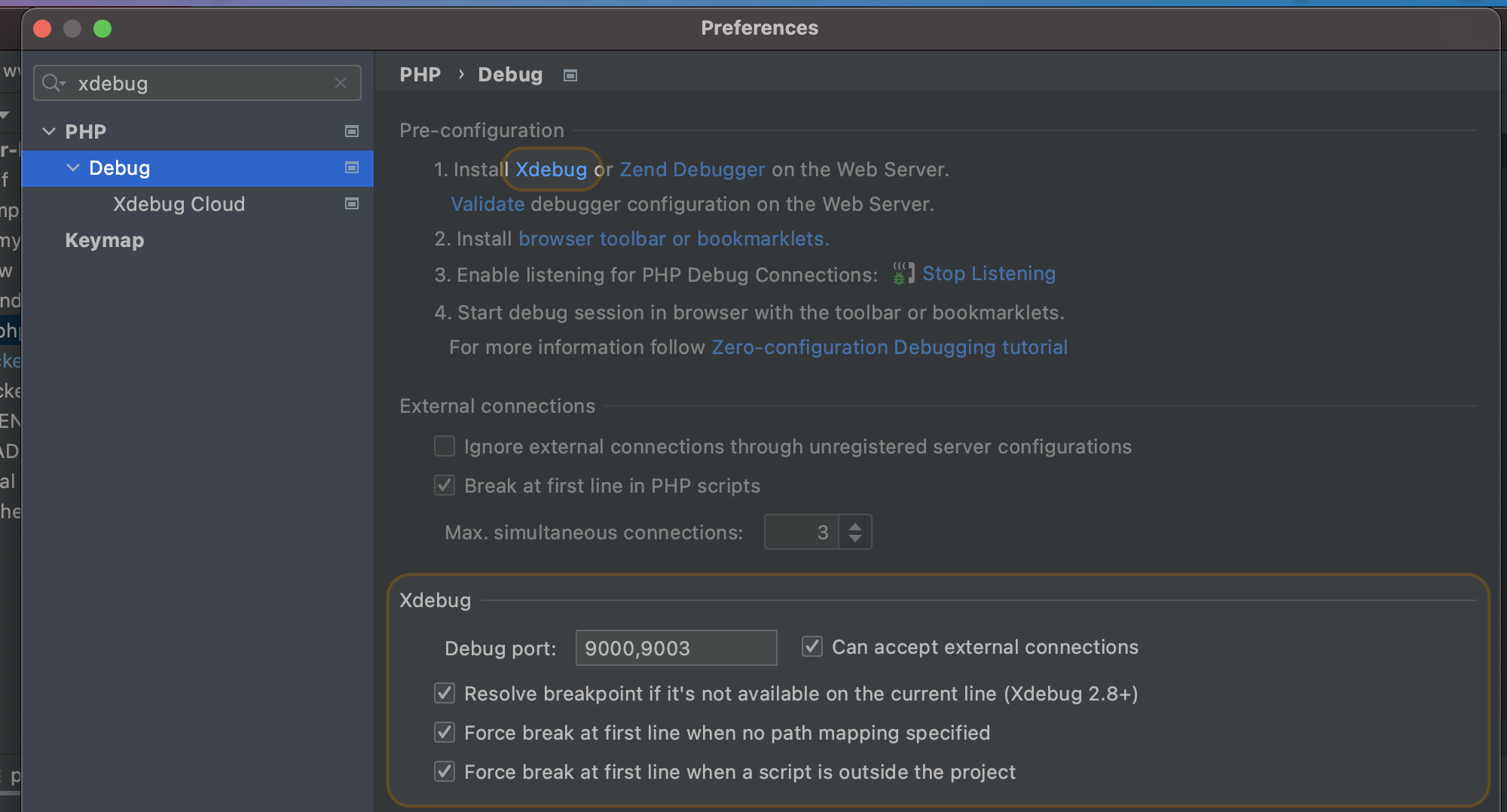
Task: Click project settings icon beside Debug breadcrumb
Action: coord(570,75)
